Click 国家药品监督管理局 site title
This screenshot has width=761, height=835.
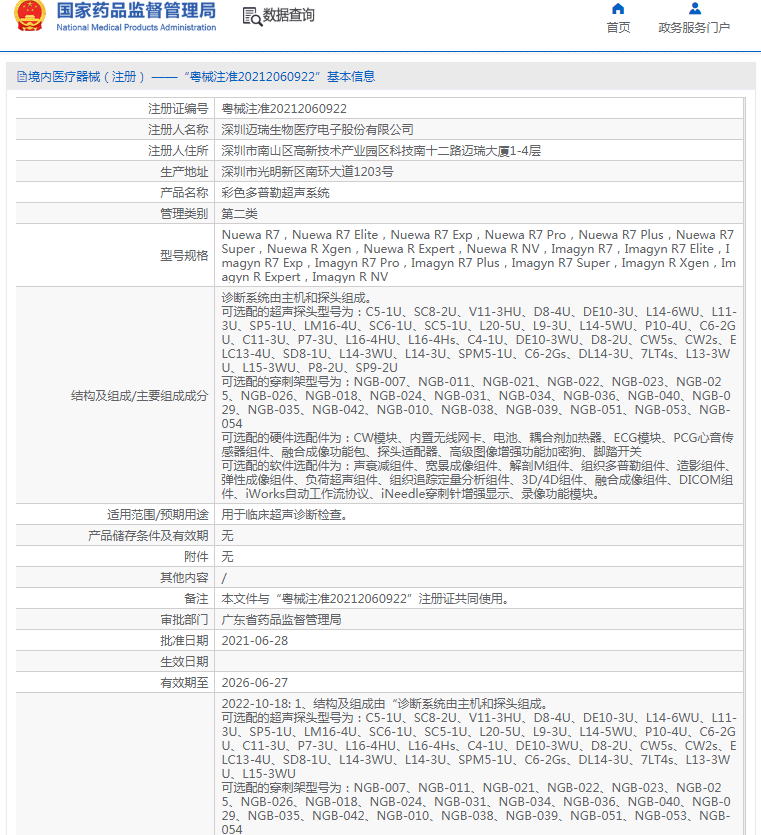136,10
